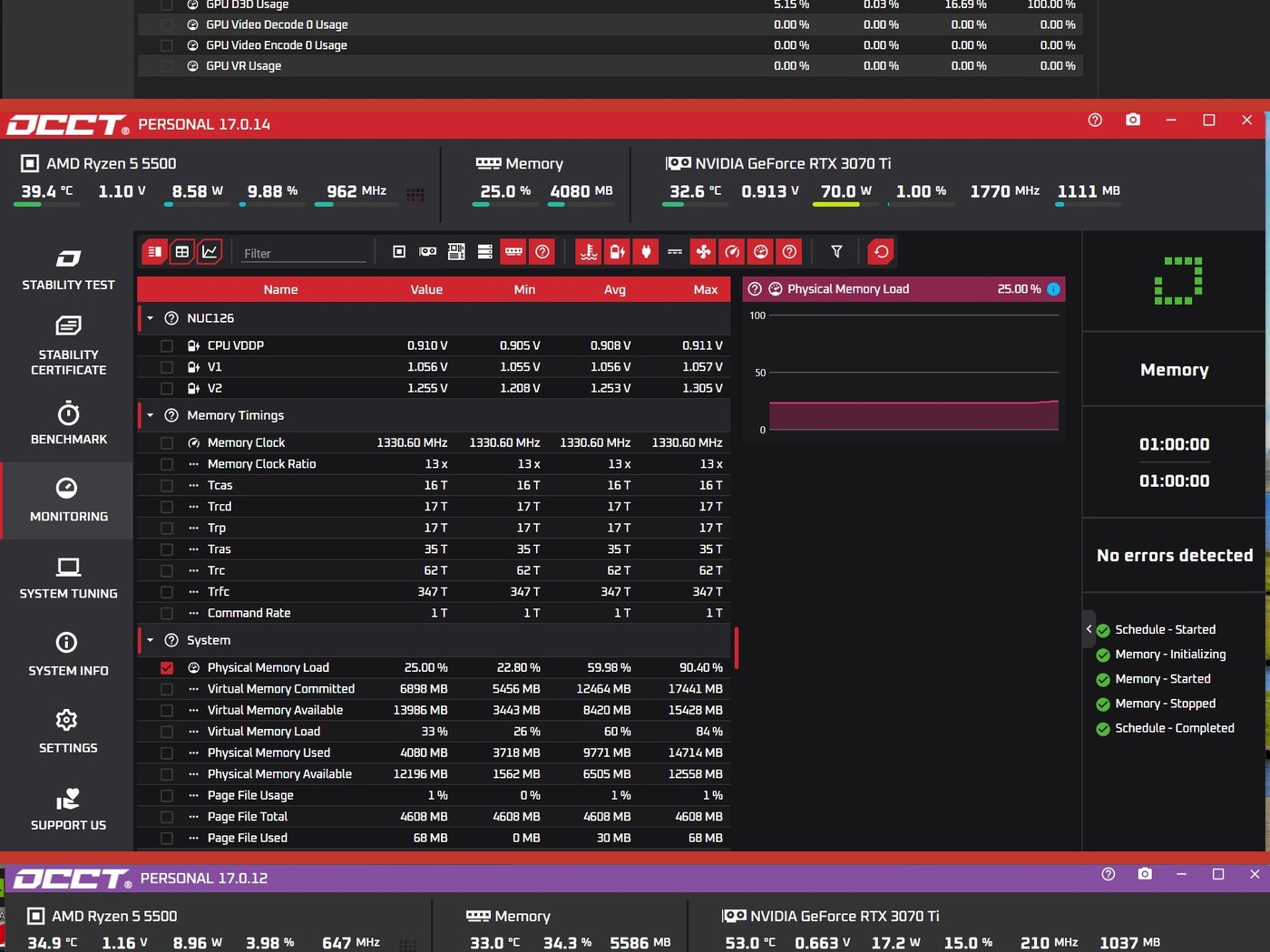Collapse the System sensor group
This screenshot has height=952, width=1270.
(x=150, y=640)
